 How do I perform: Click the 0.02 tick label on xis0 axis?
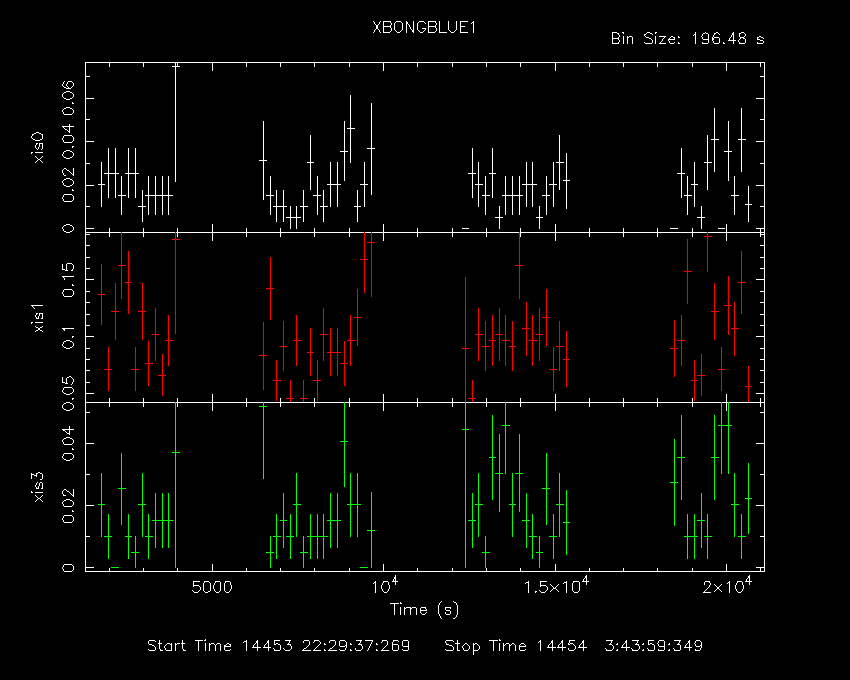[x=69, y=185]
